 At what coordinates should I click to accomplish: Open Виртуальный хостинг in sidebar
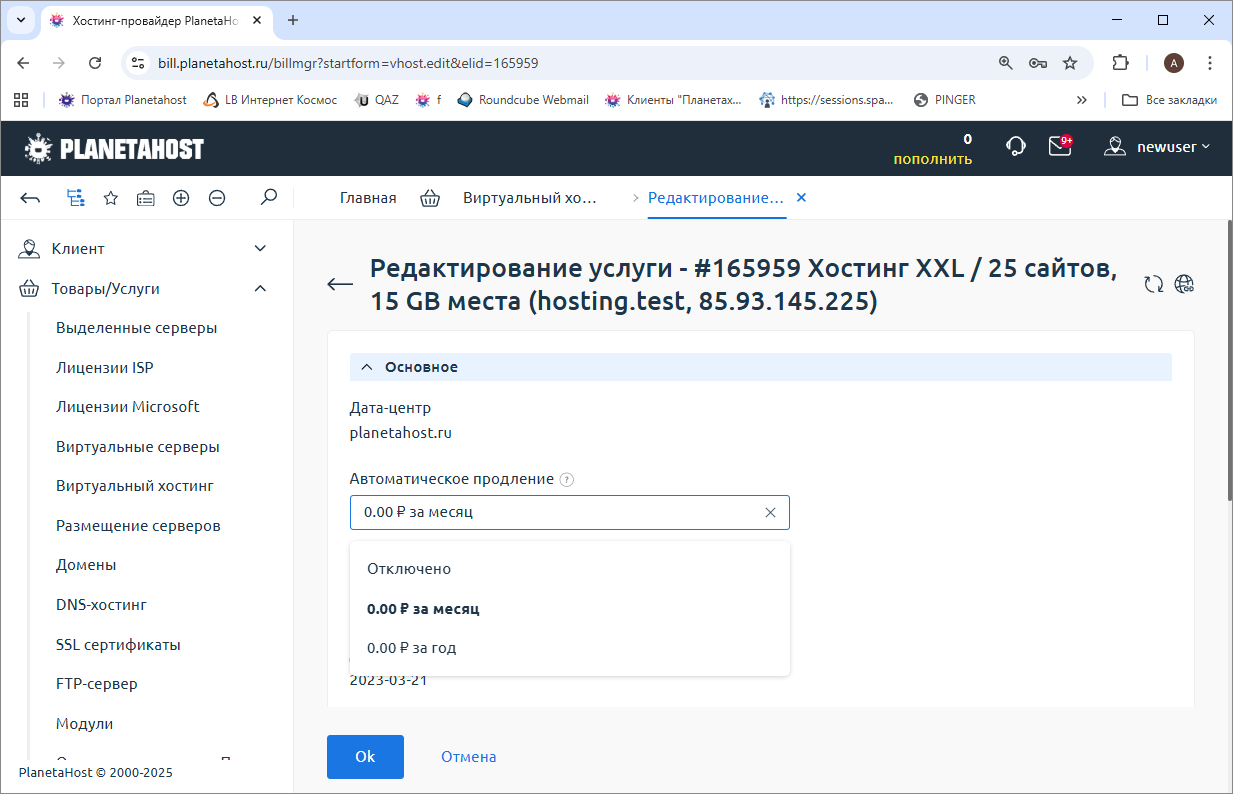pyautogui.click(x=135, y=486)
